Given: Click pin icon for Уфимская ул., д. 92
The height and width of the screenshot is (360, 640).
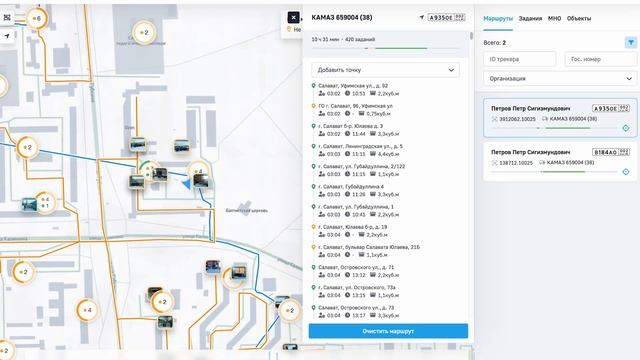Looking at the screenshot, I should (313, 86).
